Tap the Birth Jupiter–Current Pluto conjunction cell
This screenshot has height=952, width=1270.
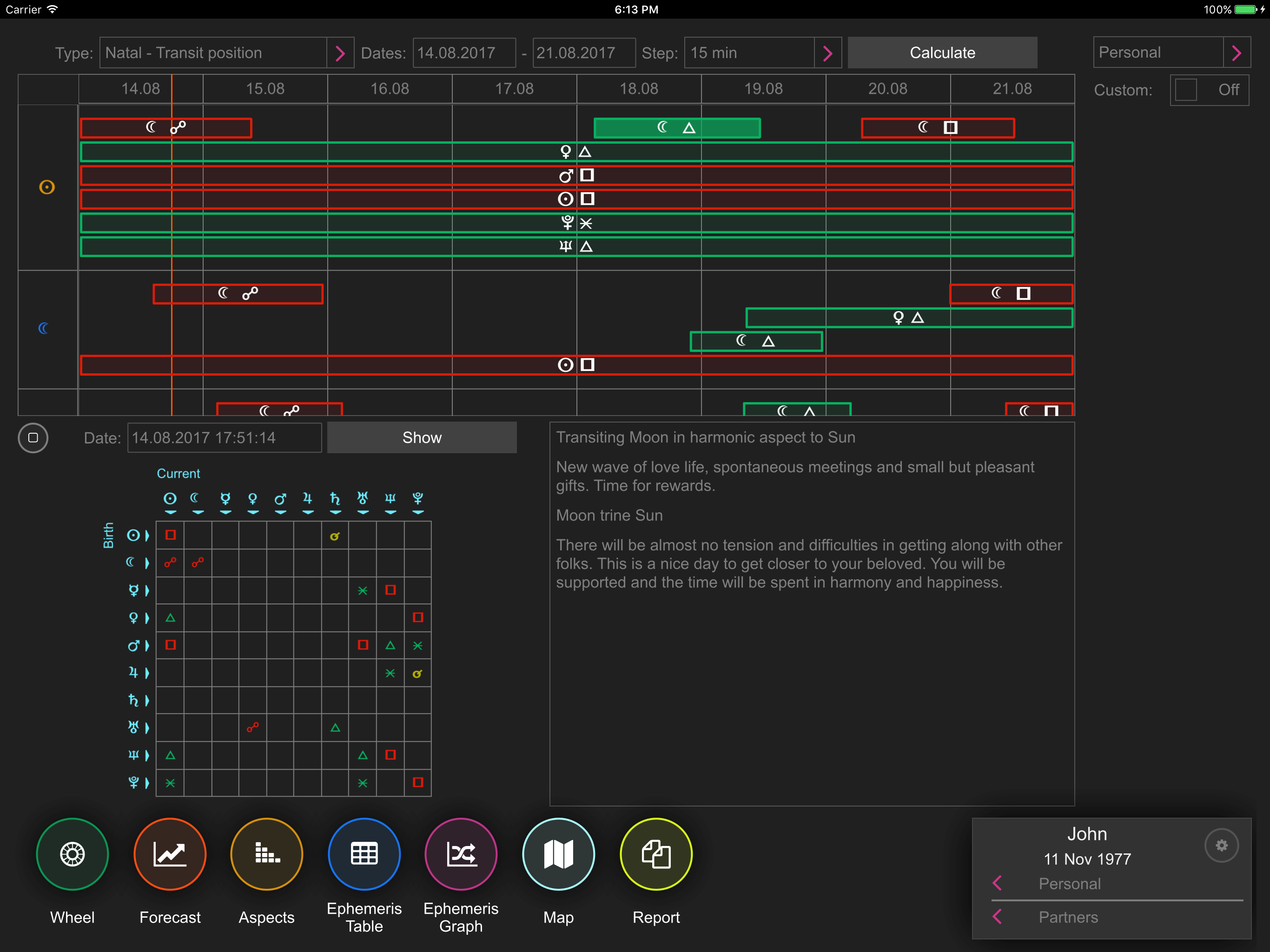[x=418, y=673]
